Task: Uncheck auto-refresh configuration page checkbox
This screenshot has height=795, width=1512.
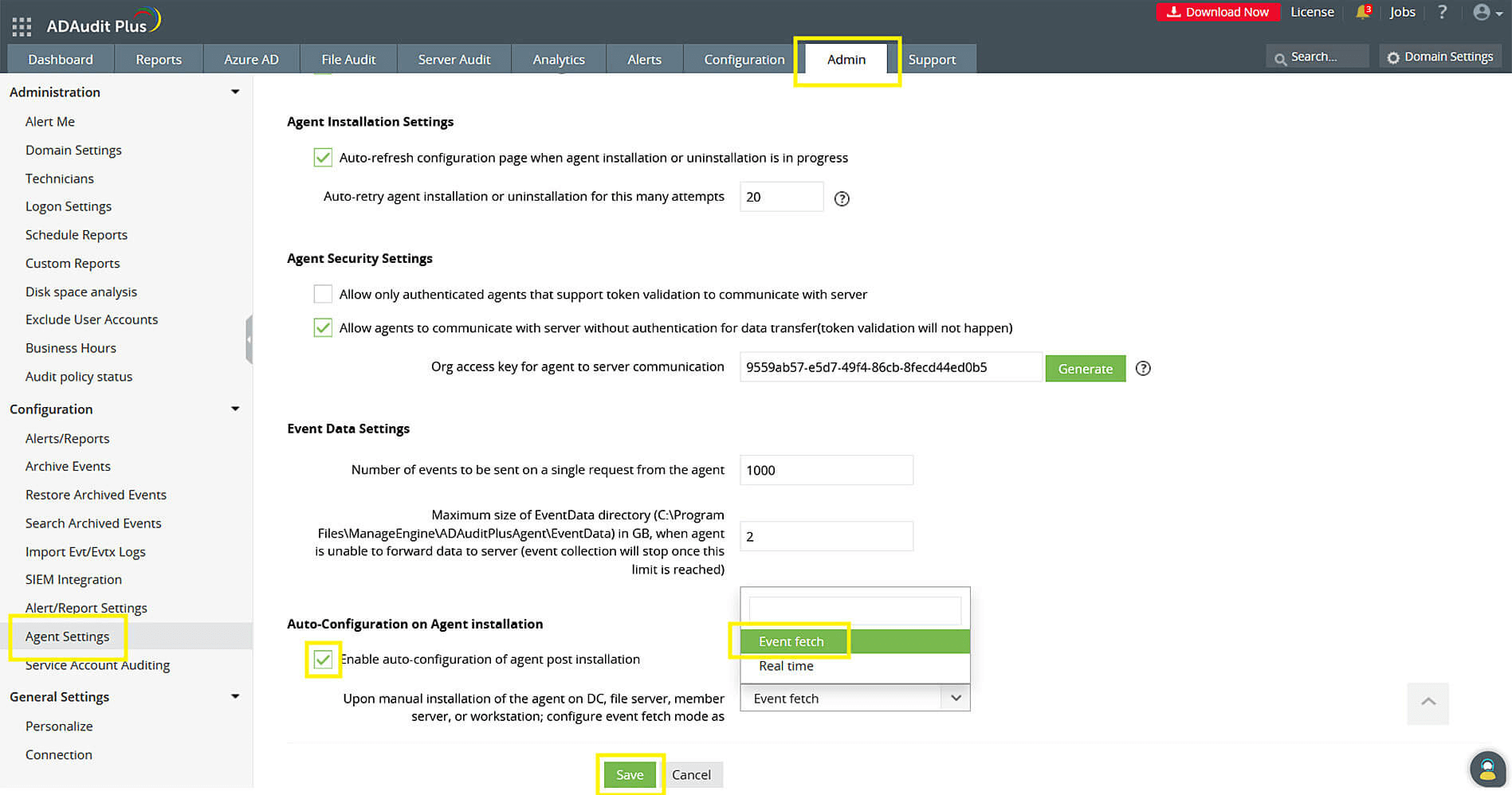Action: coord(322,157)
